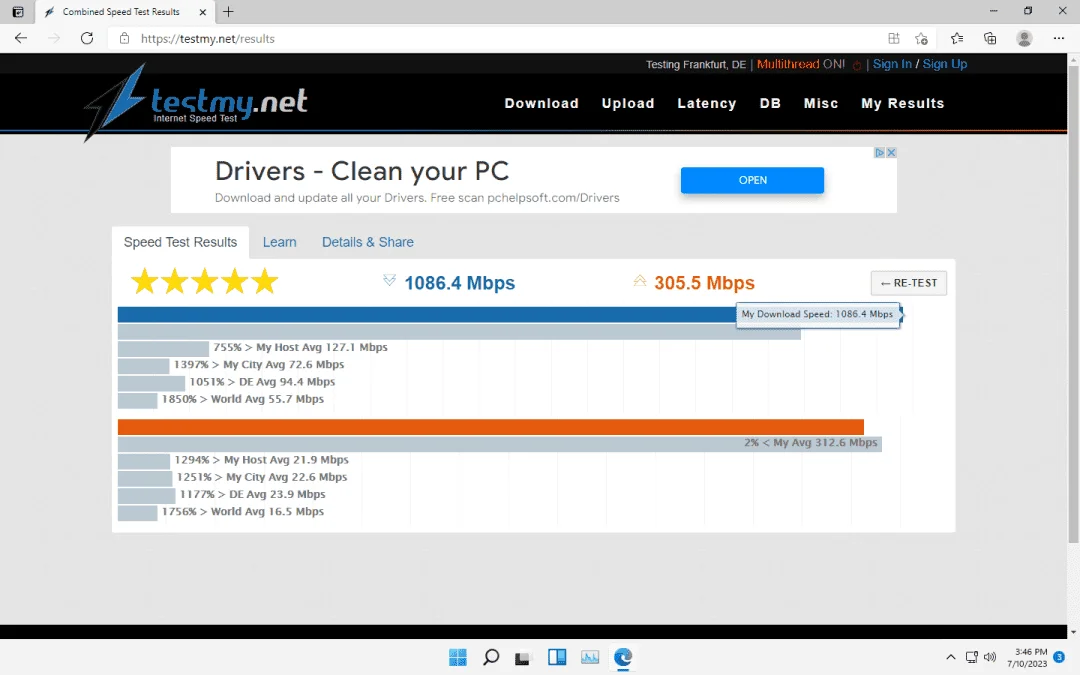Open the Collections icon

click(x=990, y=39)
